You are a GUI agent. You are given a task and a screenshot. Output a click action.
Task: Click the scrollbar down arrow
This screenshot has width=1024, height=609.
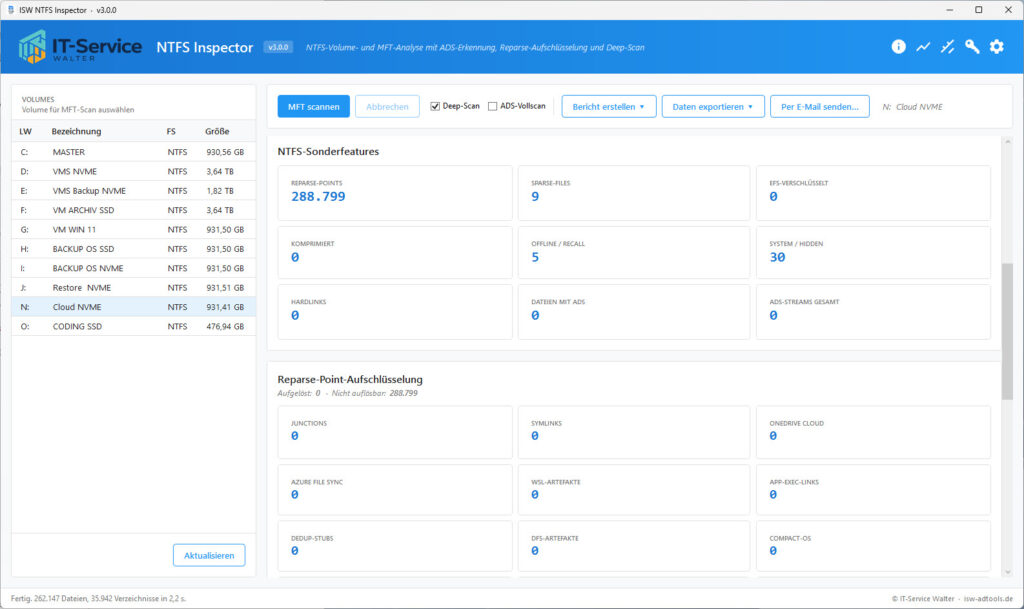pos(1007,572)
